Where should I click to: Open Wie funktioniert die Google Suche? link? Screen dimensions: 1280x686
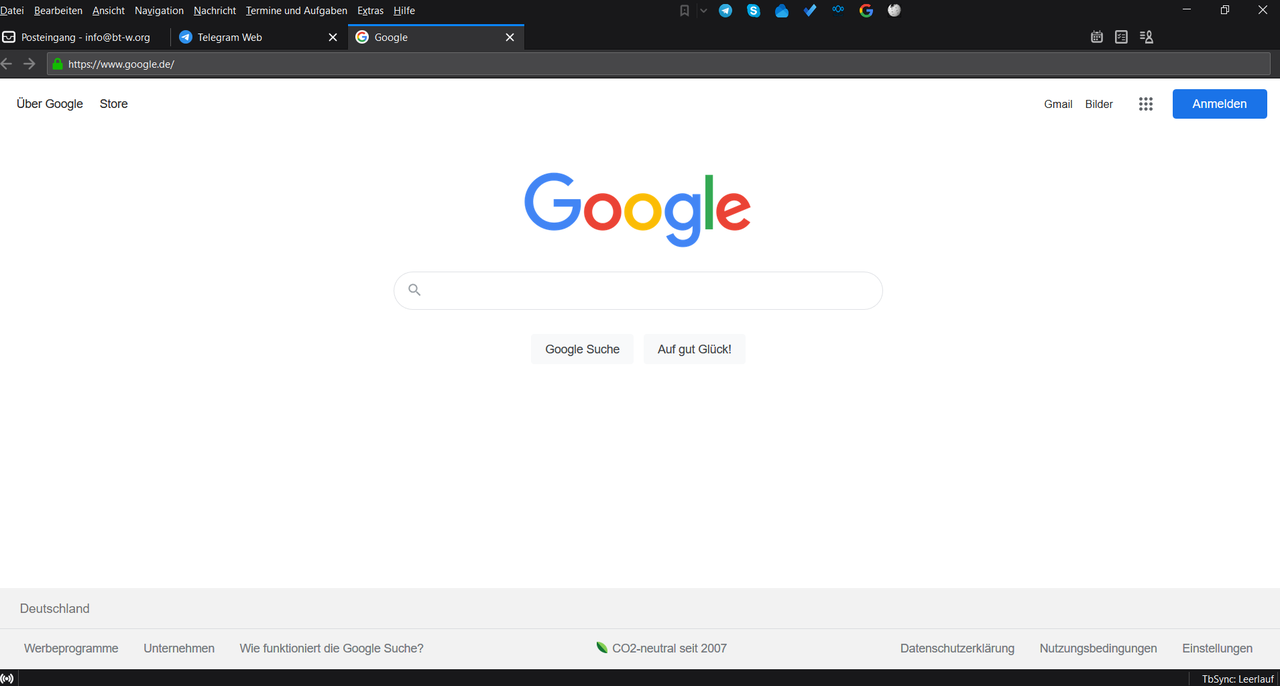(332, 648)
